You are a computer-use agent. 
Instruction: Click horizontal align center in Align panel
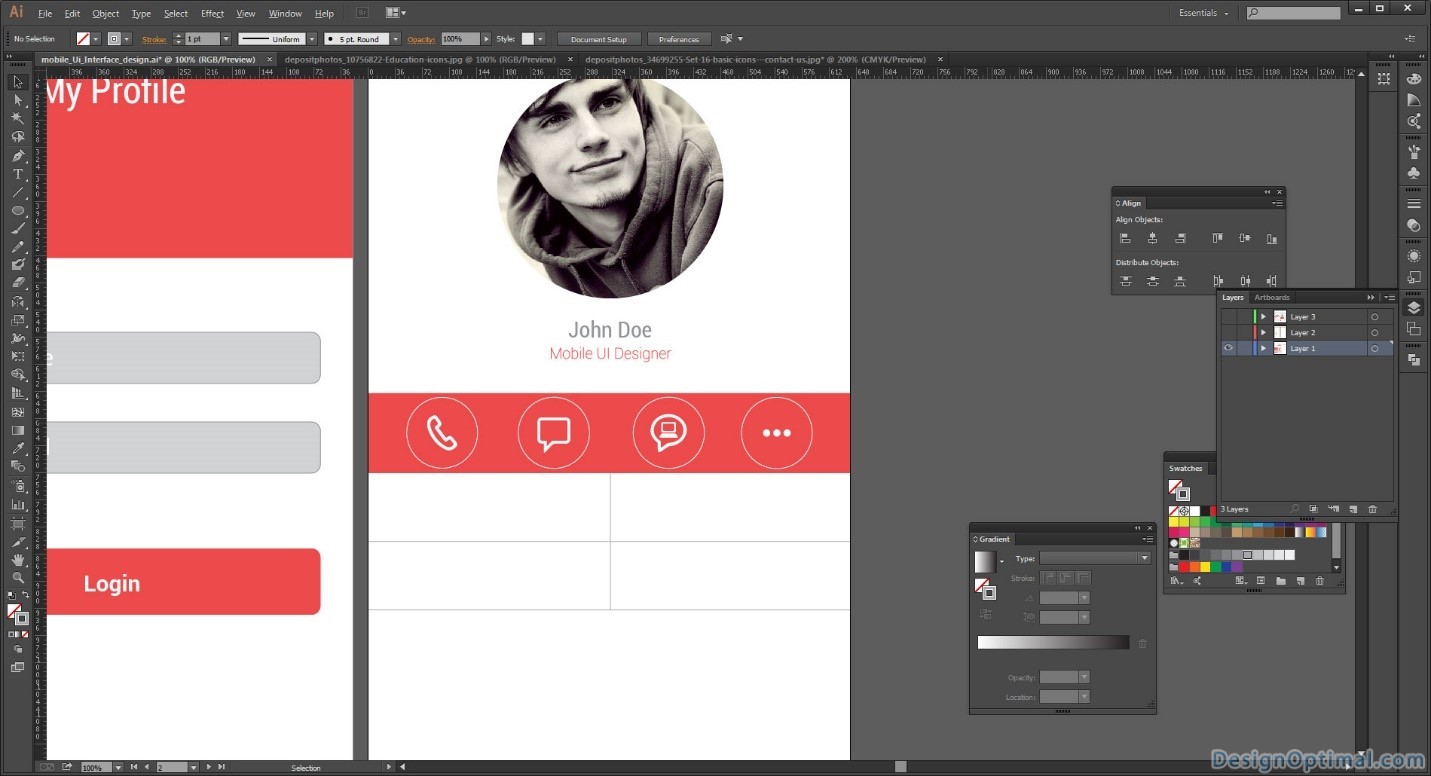(x=1152, y=238)
